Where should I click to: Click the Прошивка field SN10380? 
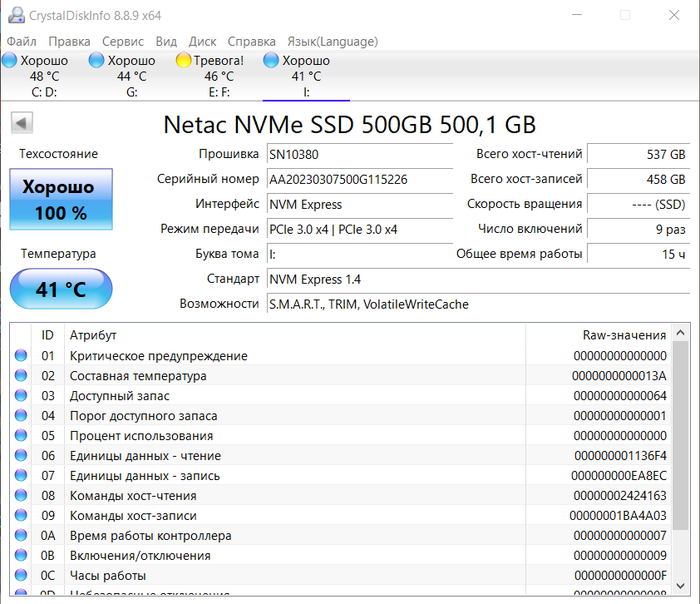(360, 154)
